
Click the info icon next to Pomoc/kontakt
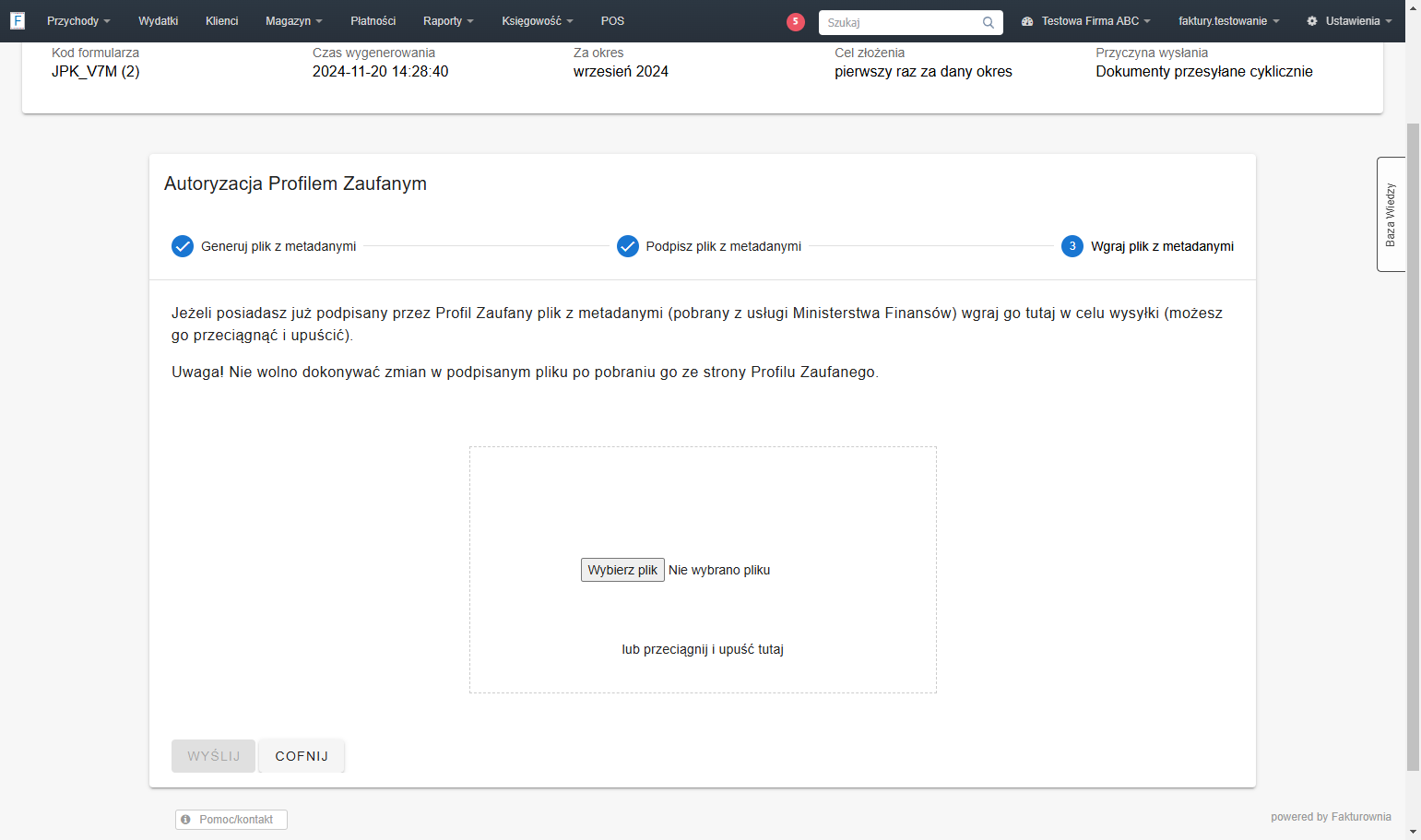(x=185, y=820)
